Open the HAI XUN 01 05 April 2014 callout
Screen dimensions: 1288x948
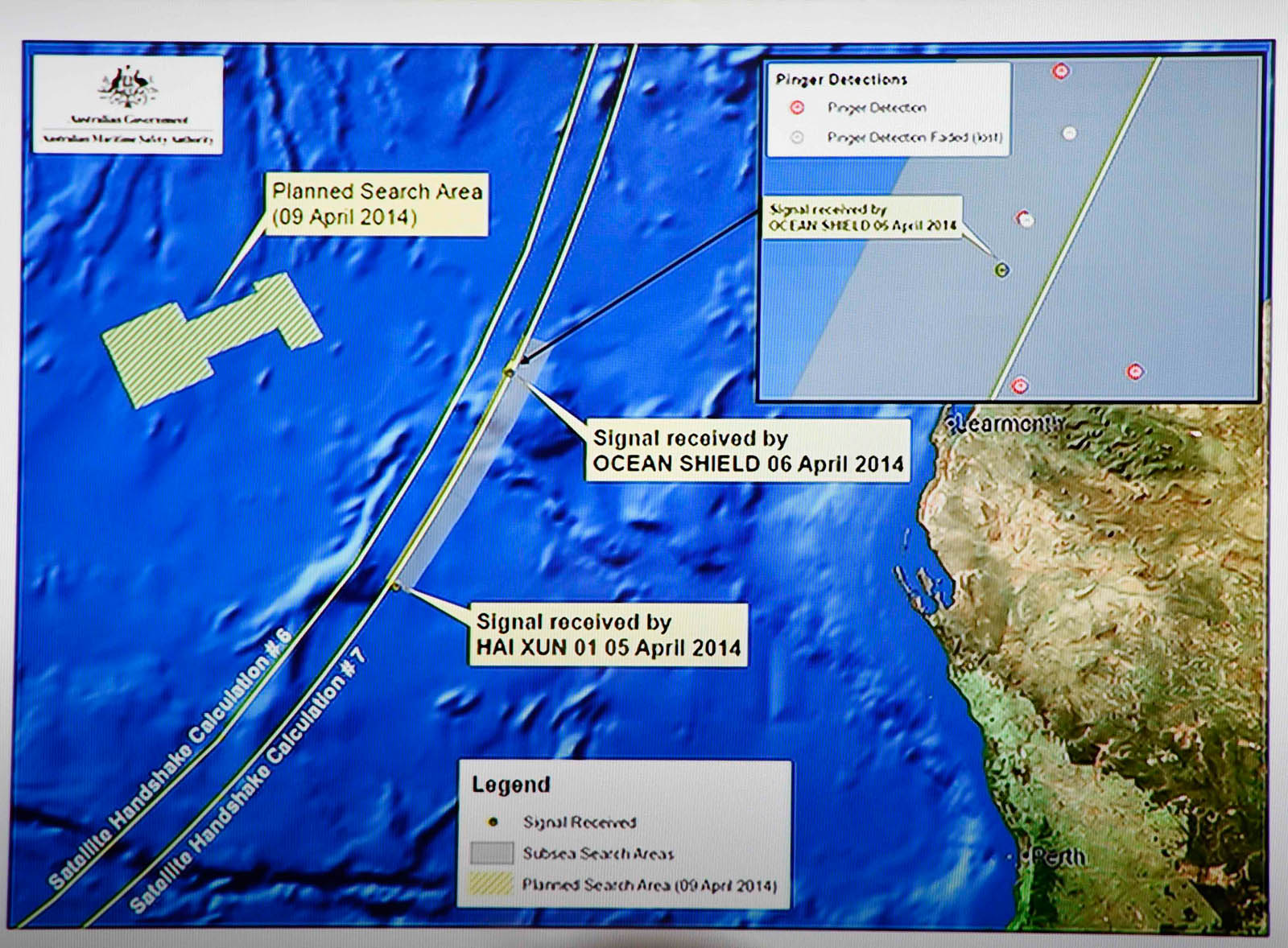pyautogui.click(x=608, y=635)
